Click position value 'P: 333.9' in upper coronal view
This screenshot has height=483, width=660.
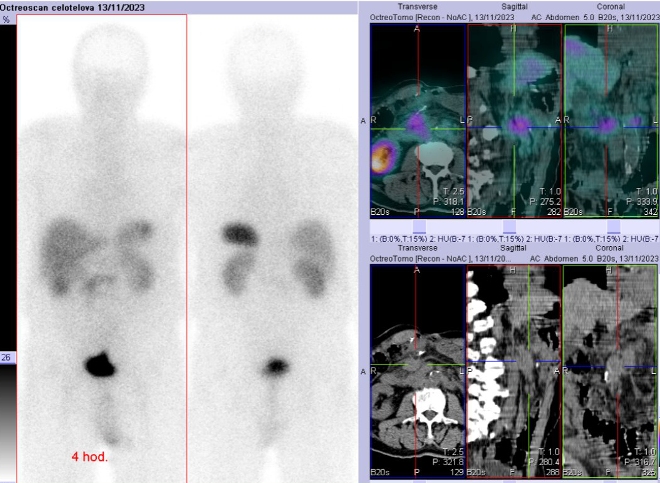coord(641,202)
